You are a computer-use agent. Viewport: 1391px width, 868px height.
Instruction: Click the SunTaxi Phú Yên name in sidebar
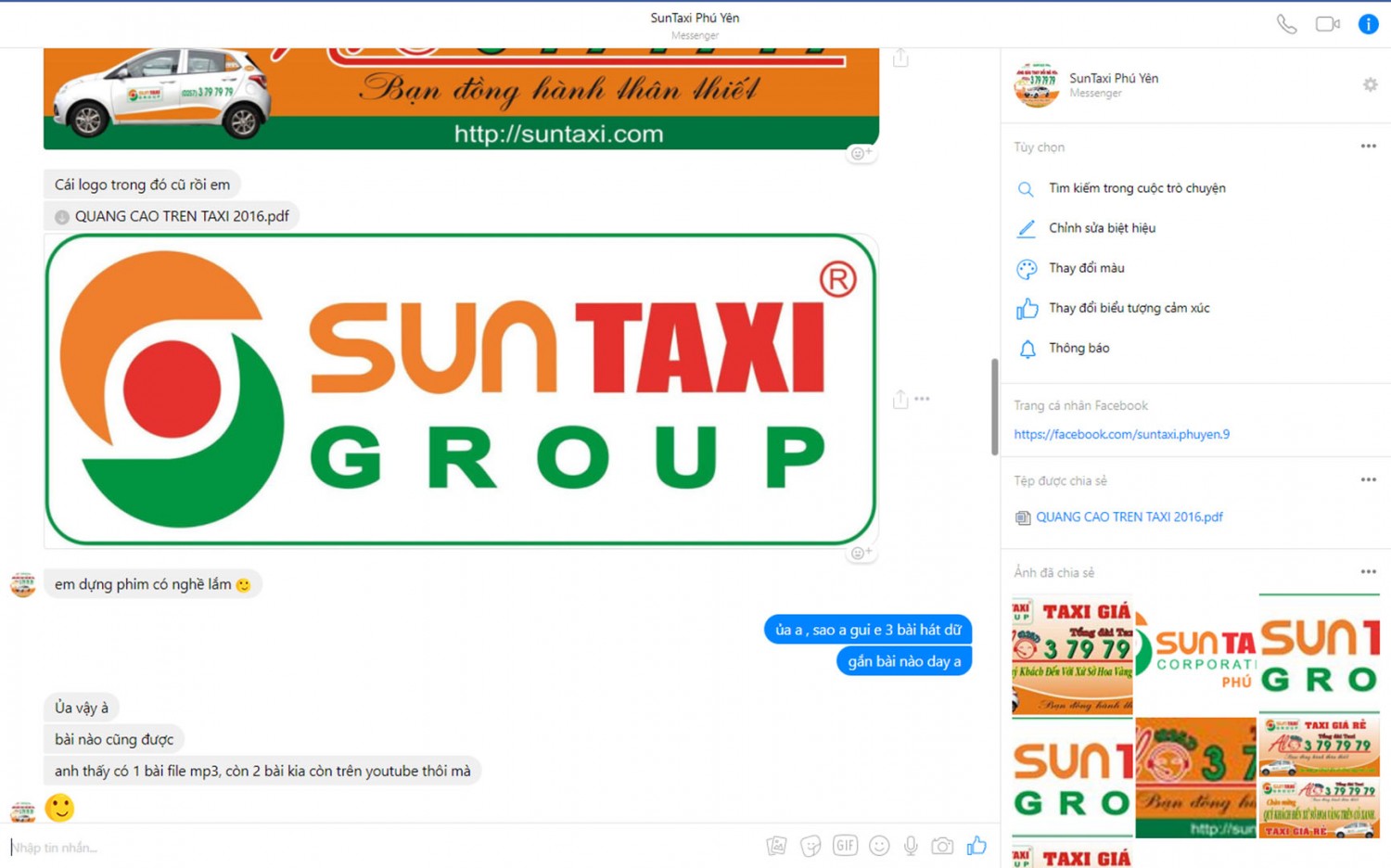pyautogui.click(x=1114, y=78)
